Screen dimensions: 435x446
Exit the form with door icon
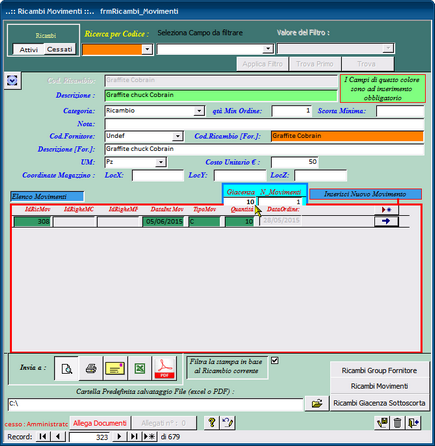pyautogui.click(x=413, y=423)
